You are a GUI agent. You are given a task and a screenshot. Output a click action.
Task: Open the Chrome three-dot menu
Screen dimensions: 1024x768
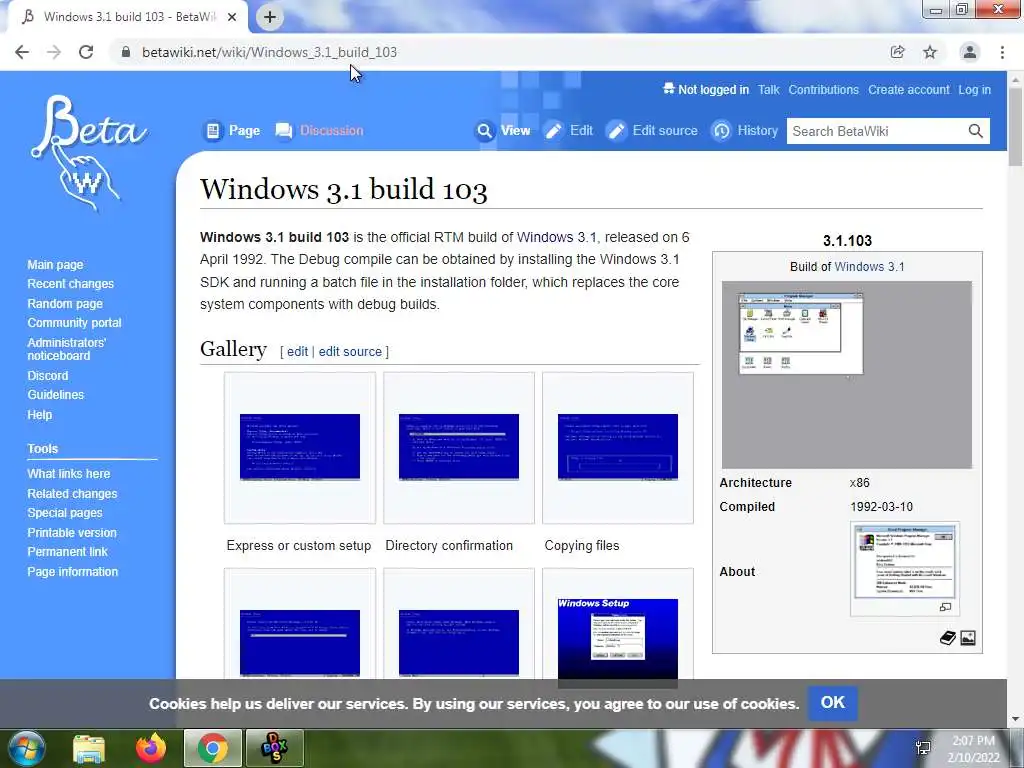[1002, 52]
